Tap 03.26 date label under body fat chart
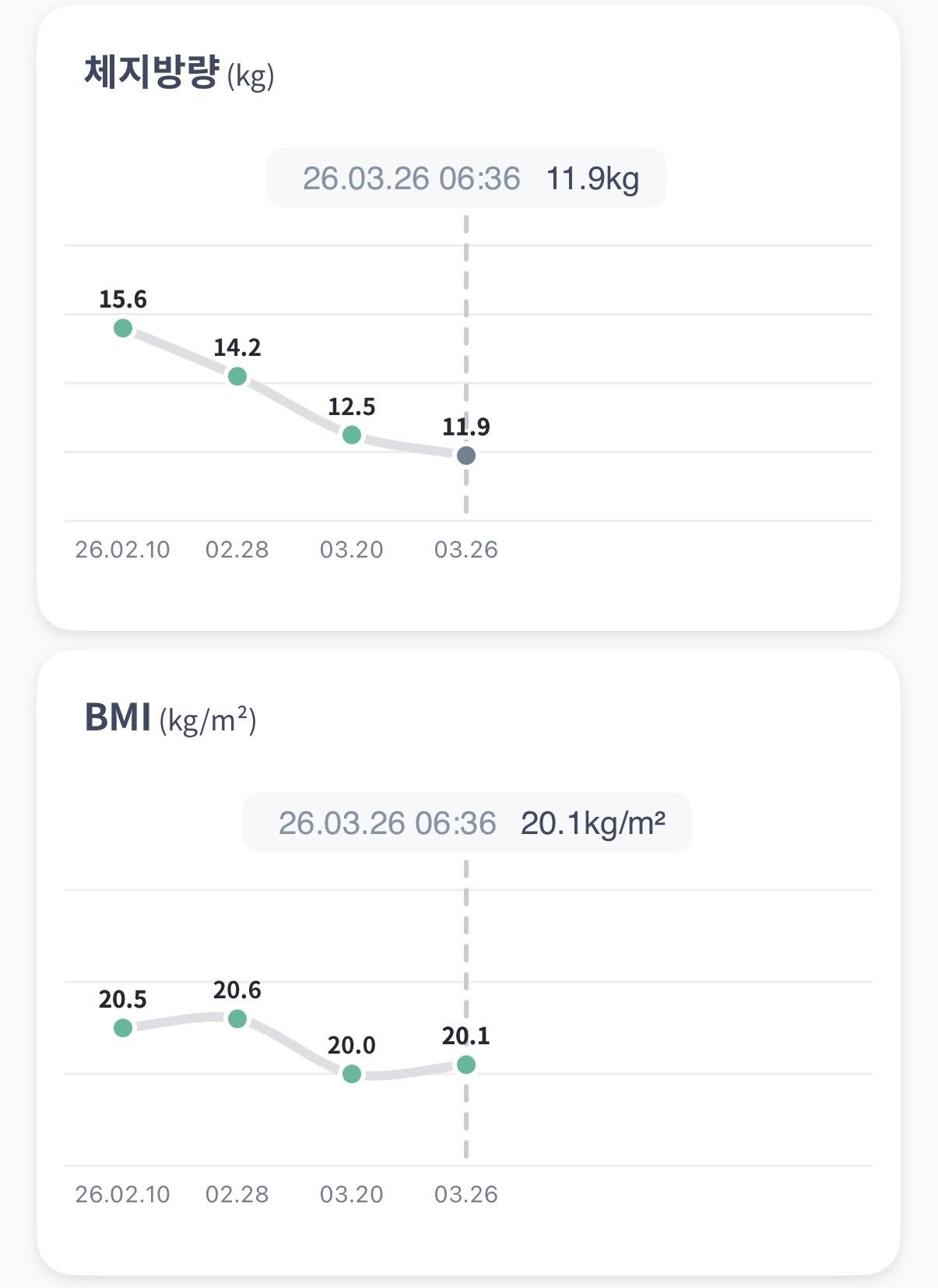Screen dimensions: 938x1288 [x=466, y=550]
